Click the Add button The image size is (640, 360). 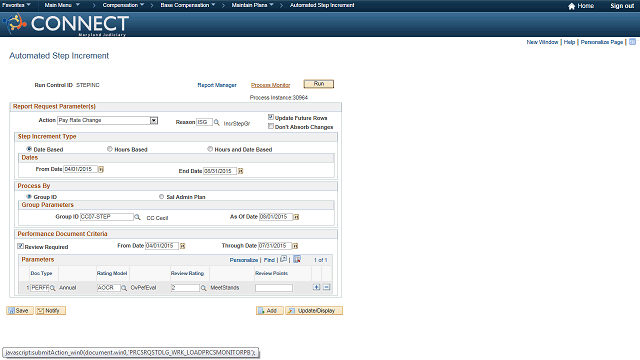pos(269,311)
